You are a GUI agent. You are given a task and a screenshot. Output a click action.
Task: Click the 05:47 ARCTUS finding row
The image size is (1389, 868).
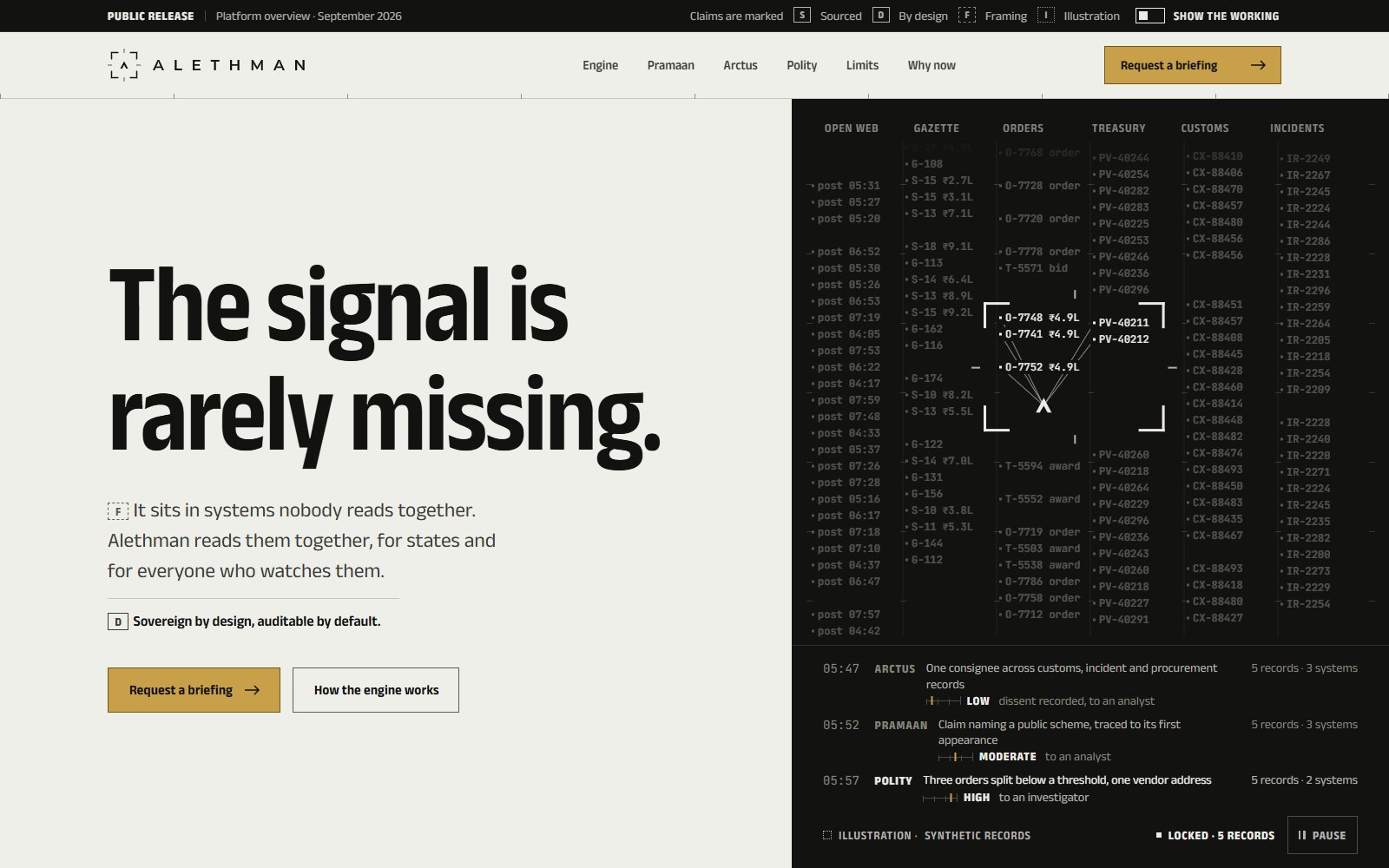coord(1090,684)
